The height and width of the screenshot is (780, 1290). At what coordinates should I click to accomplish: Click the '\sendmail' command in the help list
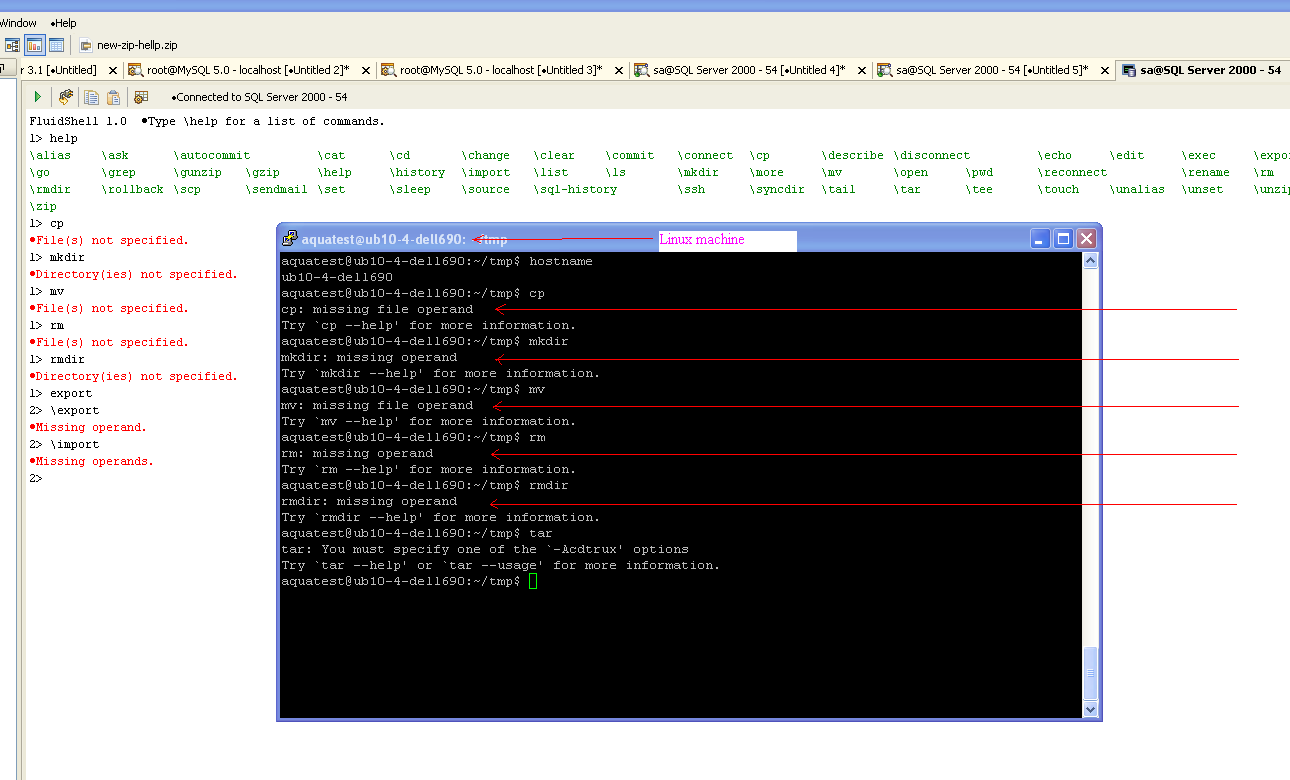click(277, 189)
